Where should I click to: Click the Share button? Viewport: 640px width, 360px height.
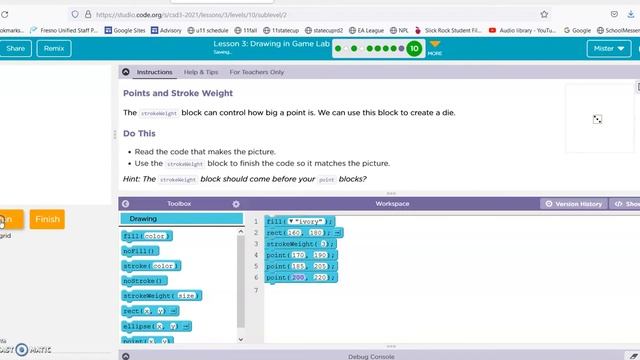(x=16, y=49)
